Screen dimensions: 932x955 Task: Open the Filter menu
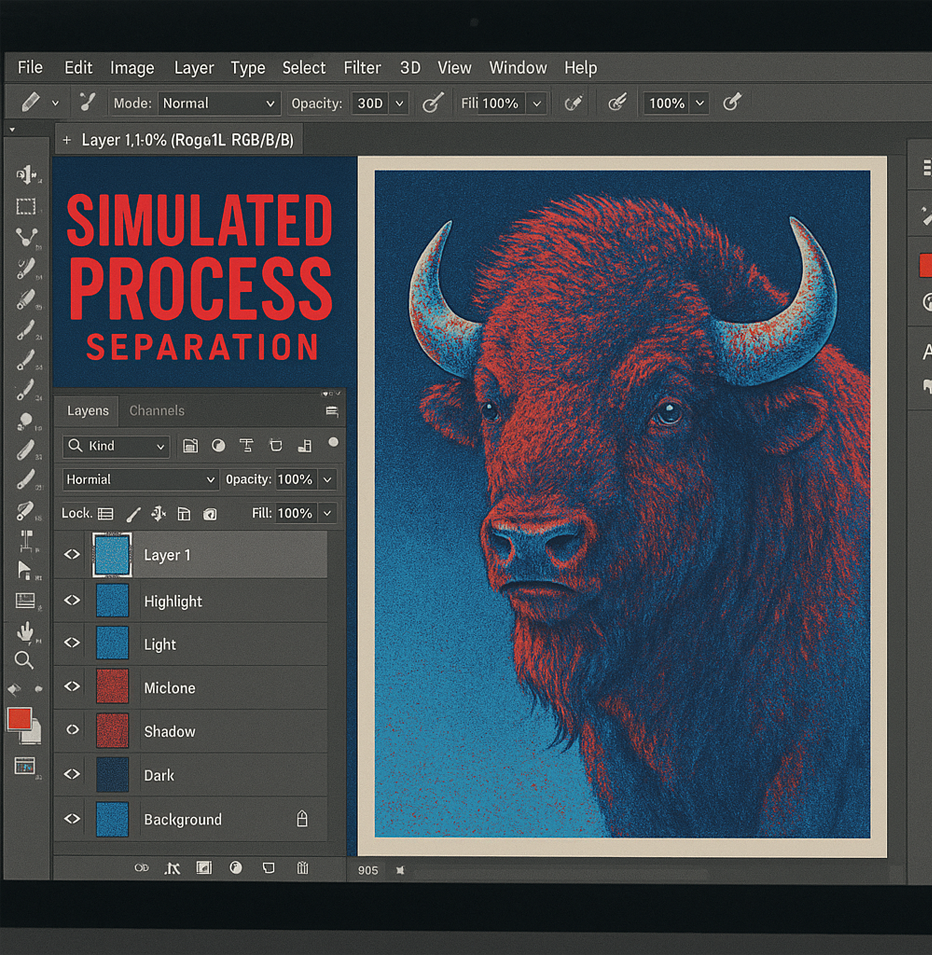point(362,67)
